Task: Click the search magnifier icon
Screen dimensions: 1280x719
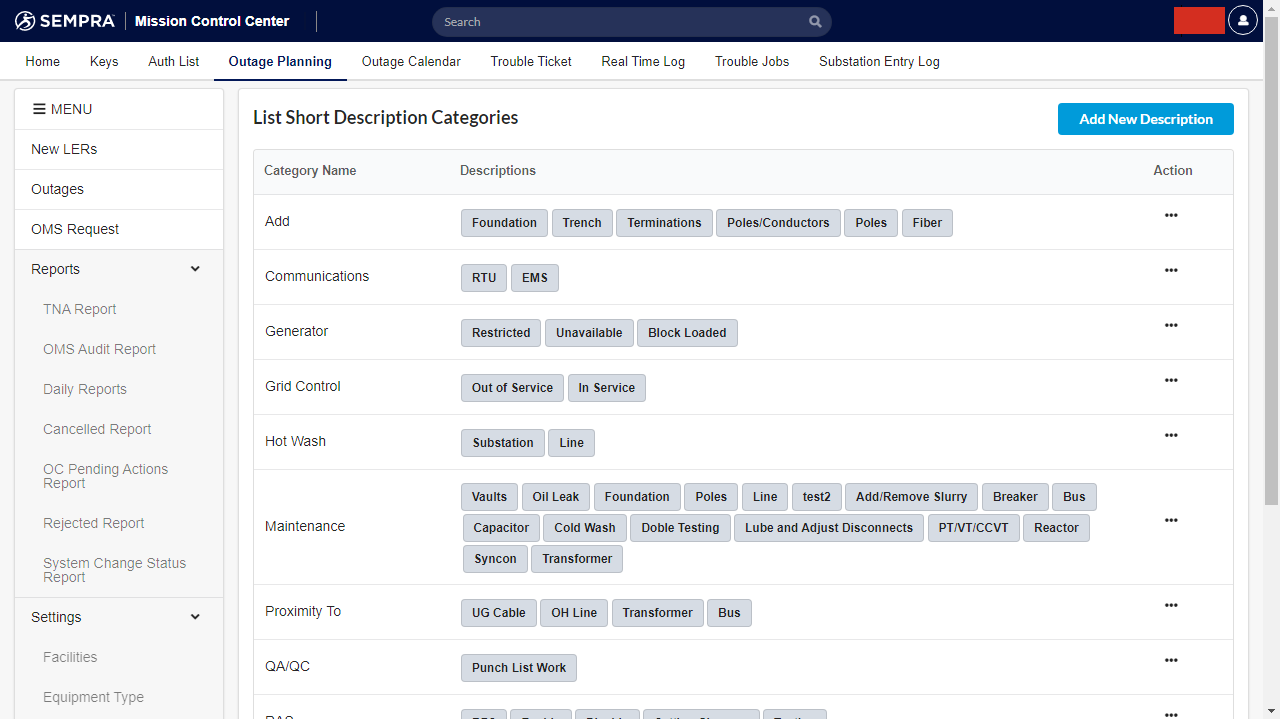Action: pos(815,22)
